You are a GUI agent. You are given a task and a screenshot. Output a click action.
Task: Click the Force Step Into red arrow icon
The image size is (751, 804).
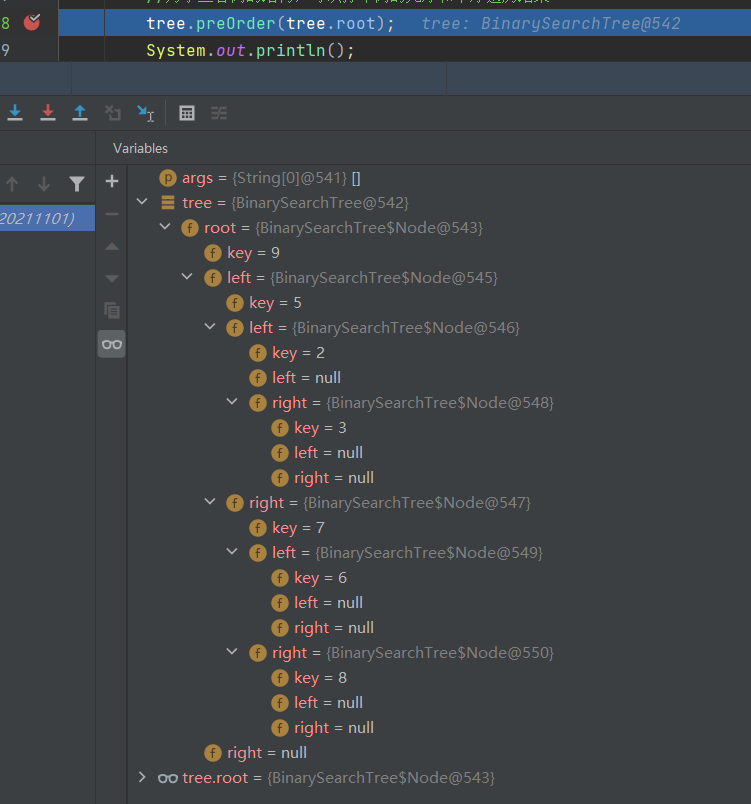click(x=48, y=112)
